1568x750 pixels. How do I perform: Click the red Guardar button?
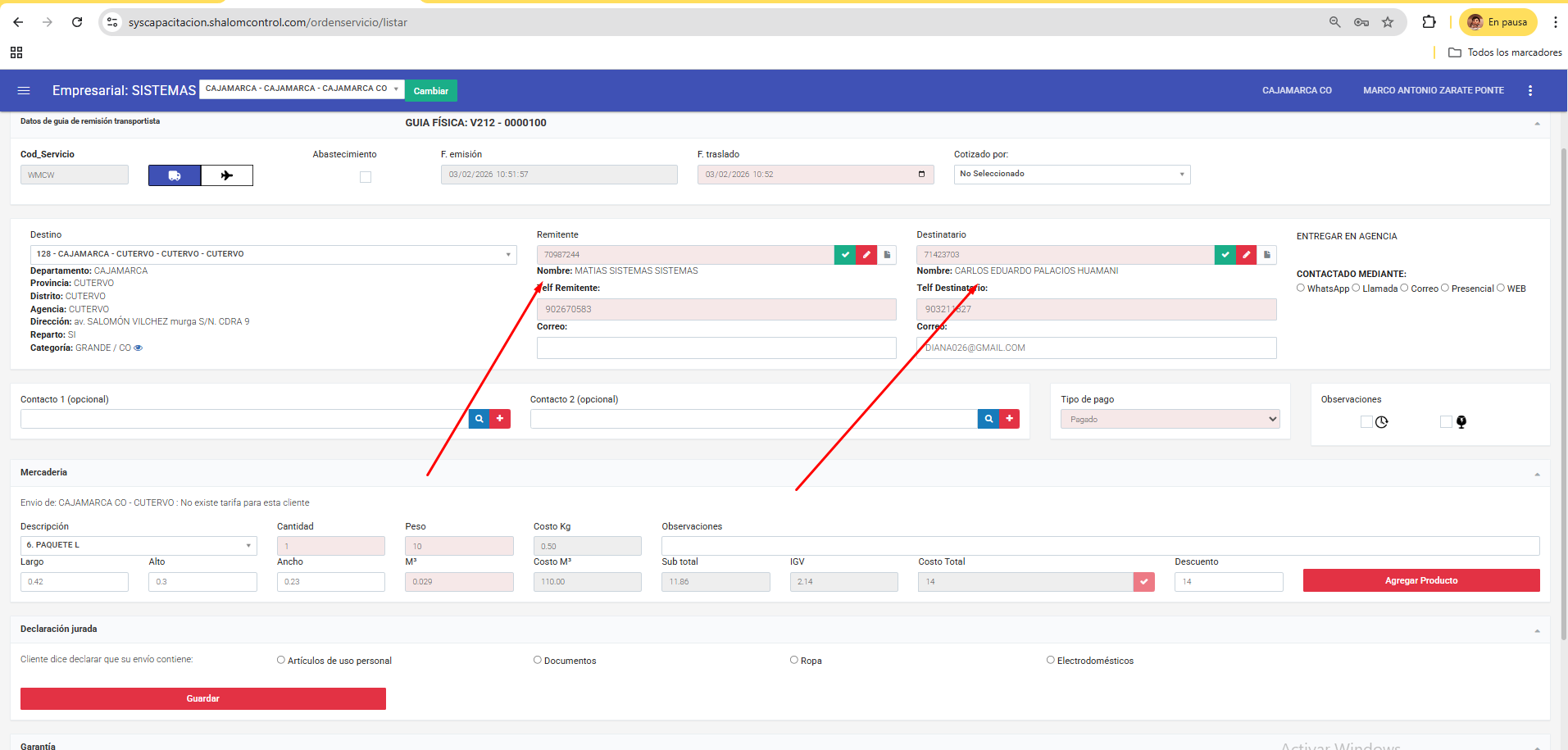pyautogui.click(x=202, y=698)
